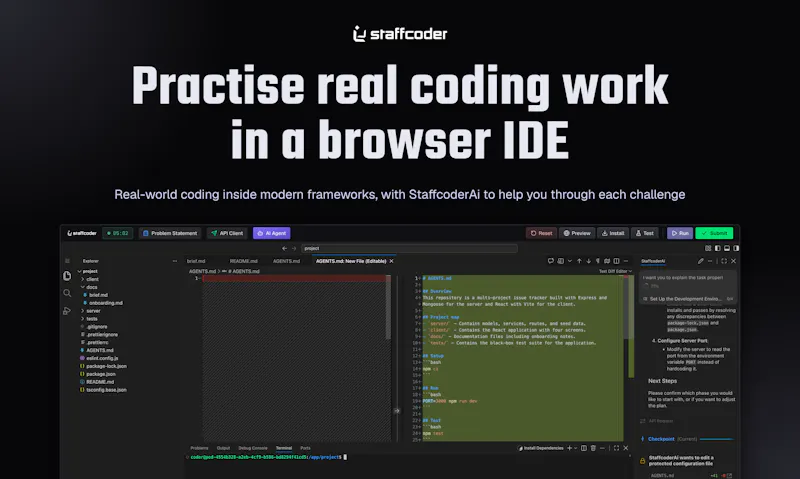Expand the server folder
Viewport: 800px width, 479px height.
click(83, 311)
